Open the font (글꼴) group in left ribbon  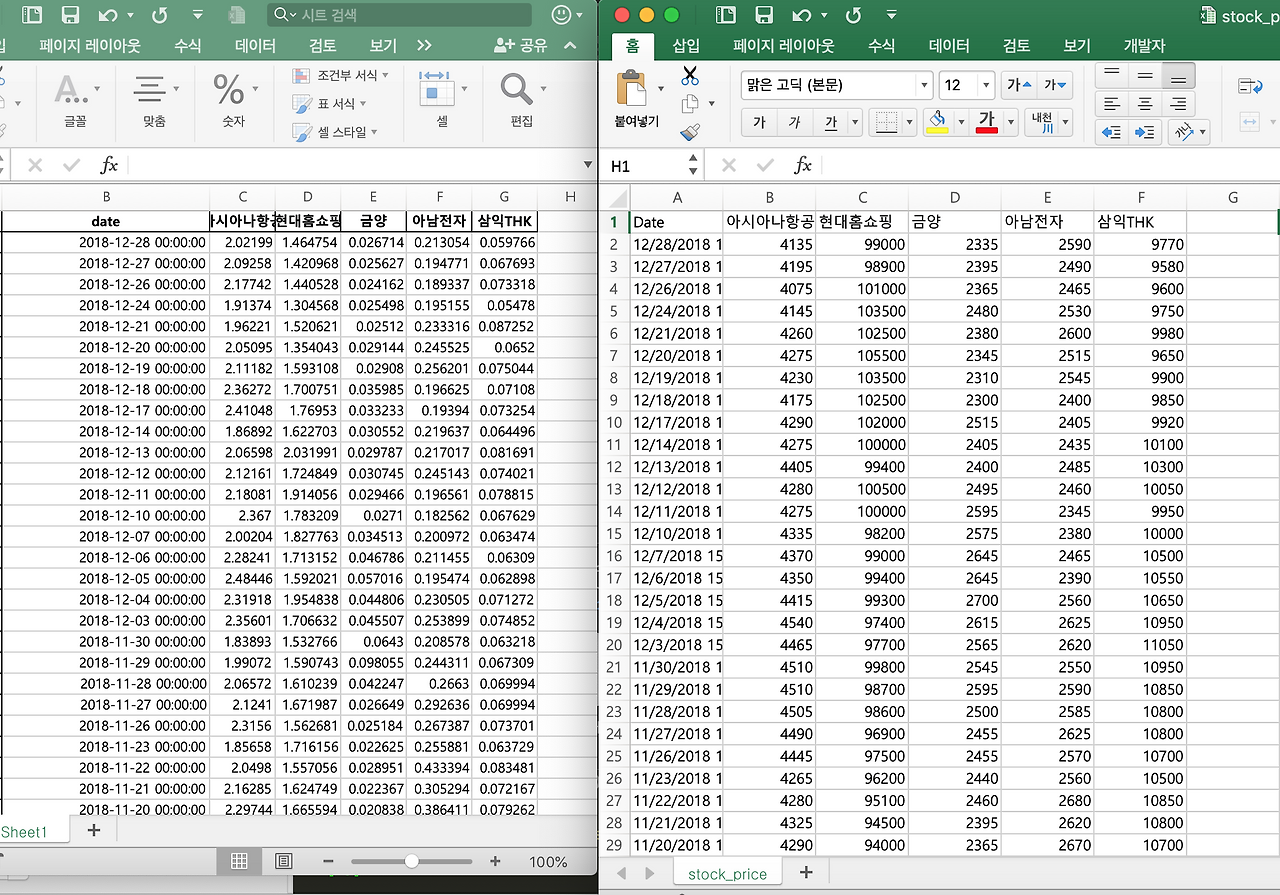(75, 101)
